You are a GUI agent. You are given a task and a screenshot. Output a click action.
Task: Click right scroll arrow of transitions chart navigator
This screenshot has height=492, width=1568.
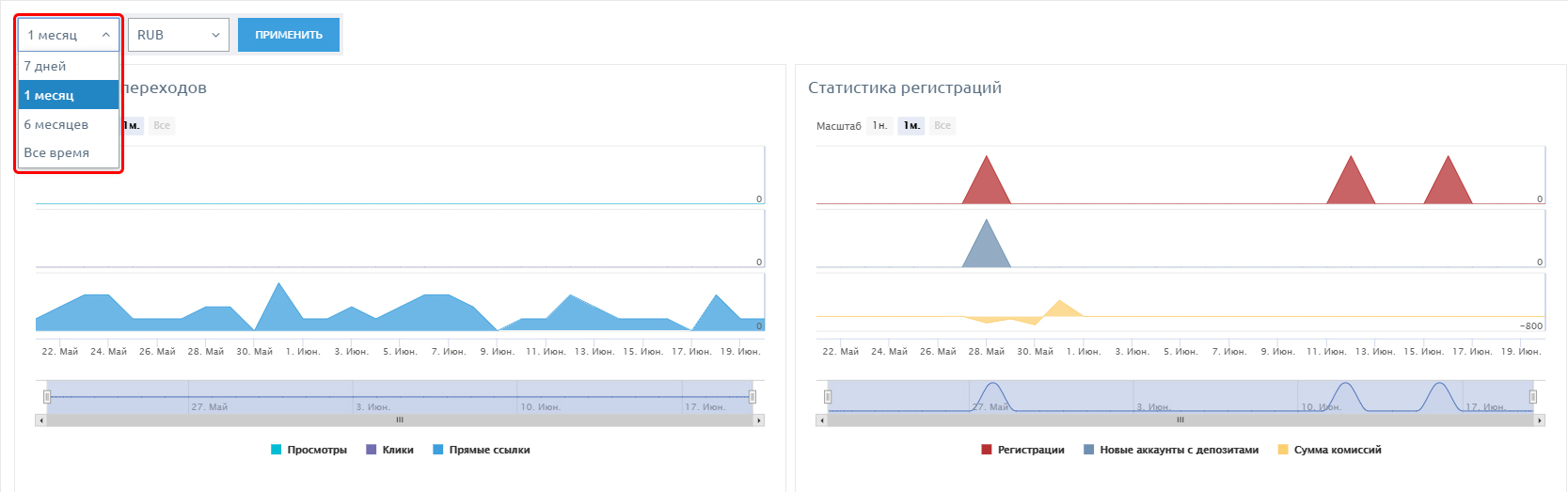tap(759, 421)
